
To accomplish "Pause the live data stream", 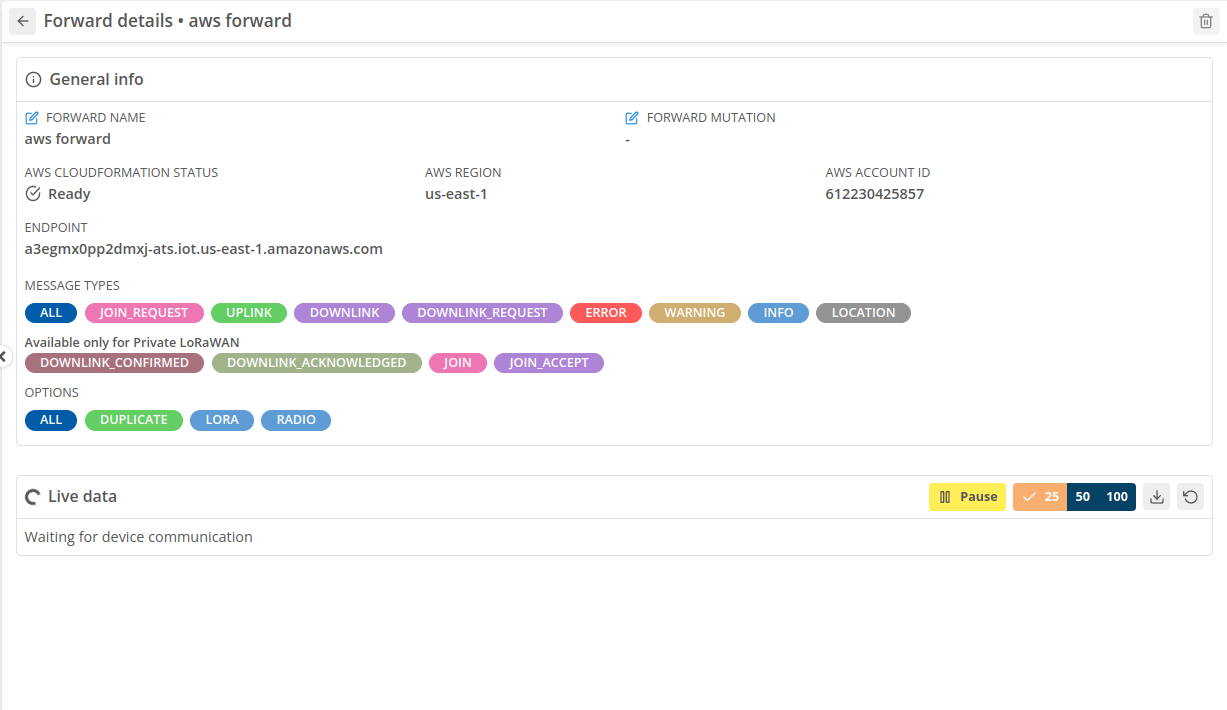I will (x=967, y=497).
